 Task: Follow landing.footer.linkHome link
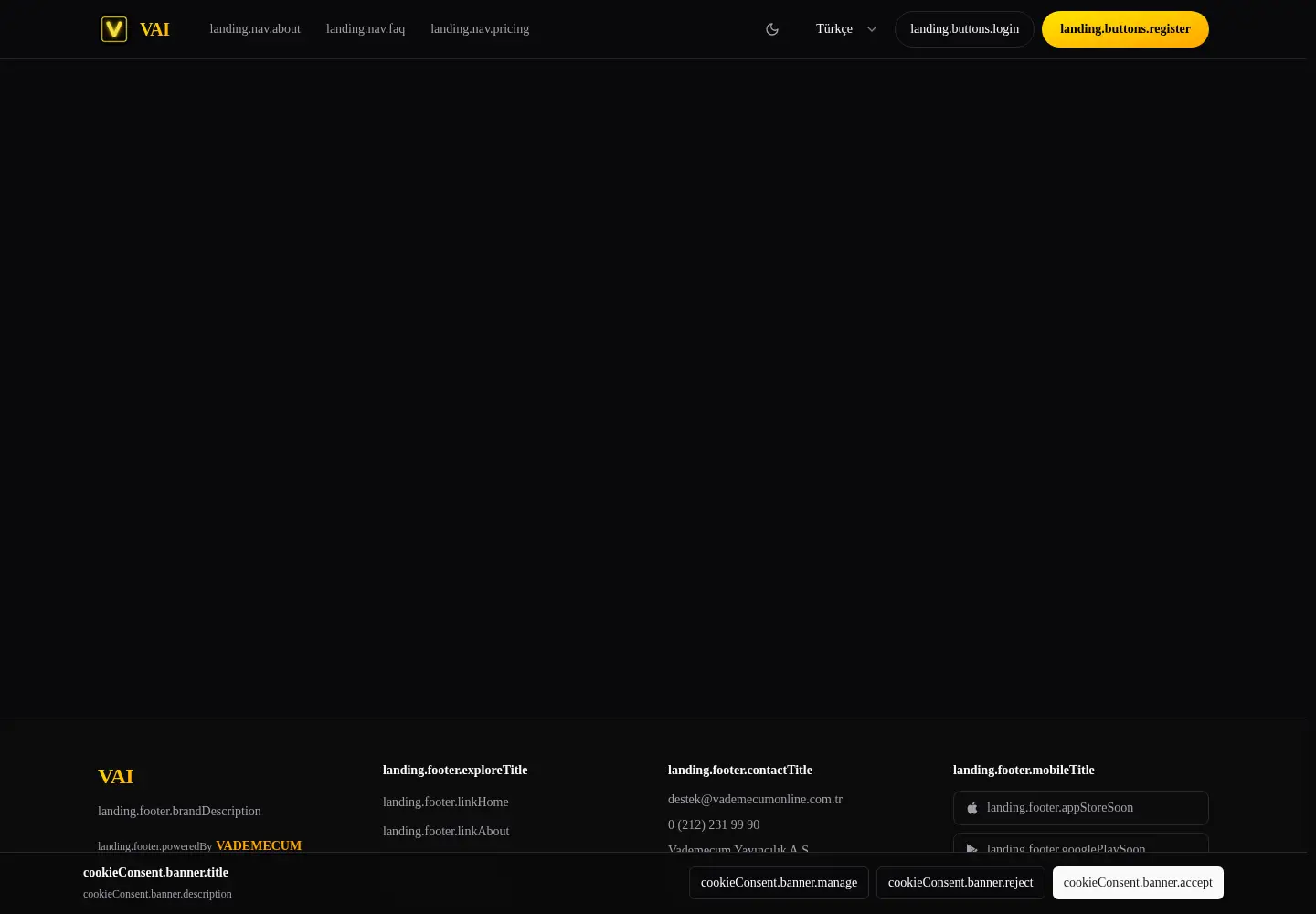(446, 802)
